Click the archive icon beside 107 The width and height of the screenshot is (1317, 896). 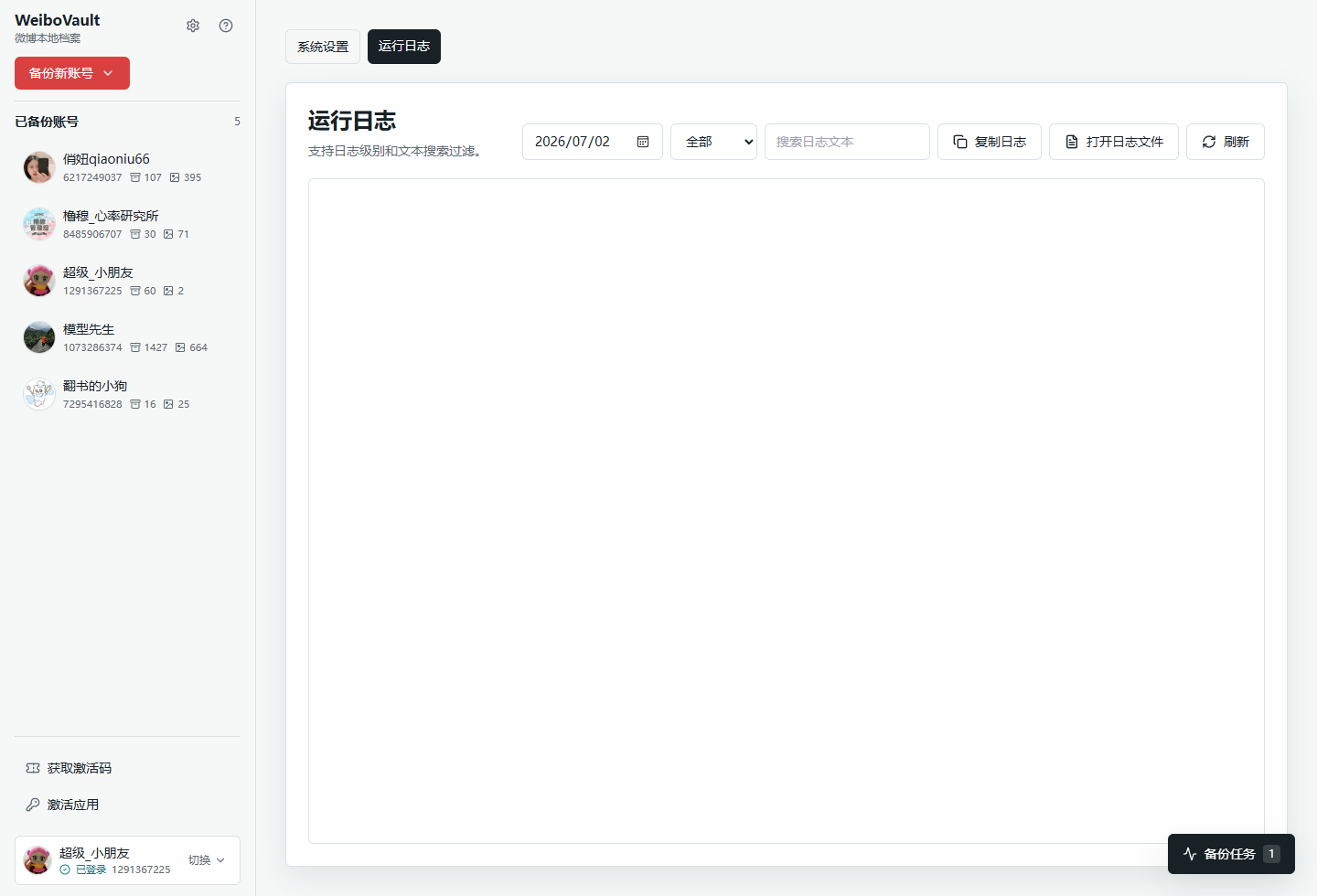point(135,177)
